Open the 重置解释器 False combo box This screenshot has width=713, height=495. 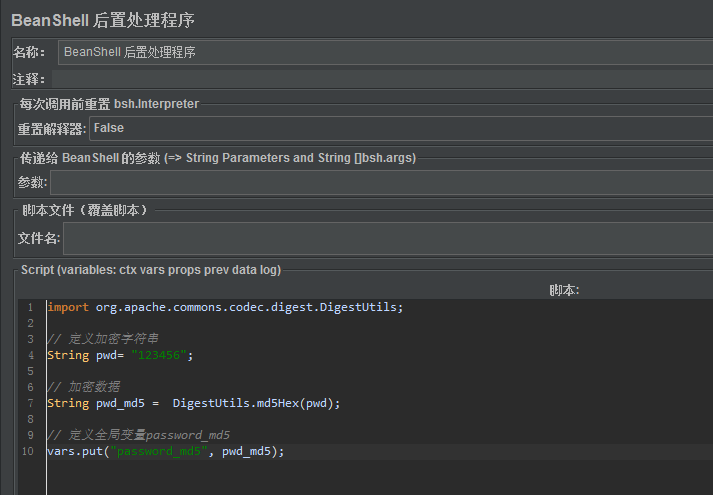401,128
